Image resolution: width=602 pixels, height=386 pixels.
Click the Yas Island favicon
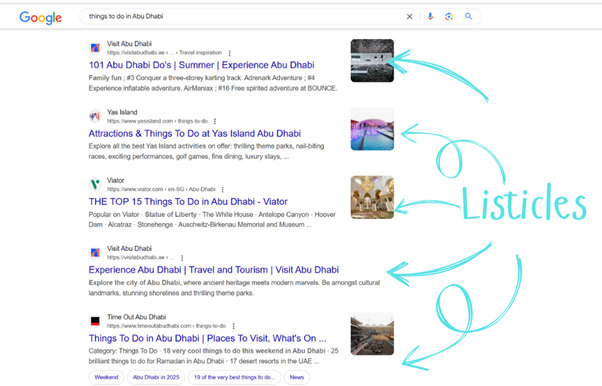tap(95, 116)
